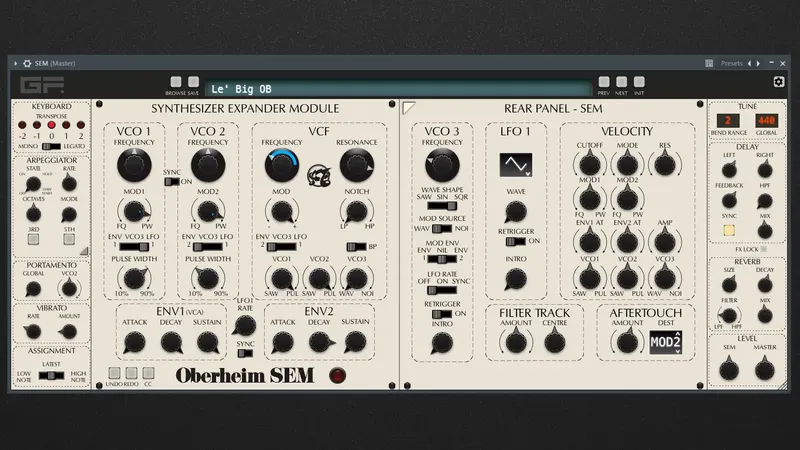
Task: Open the plugin settings gear at top right
Action: coord(779,82)
